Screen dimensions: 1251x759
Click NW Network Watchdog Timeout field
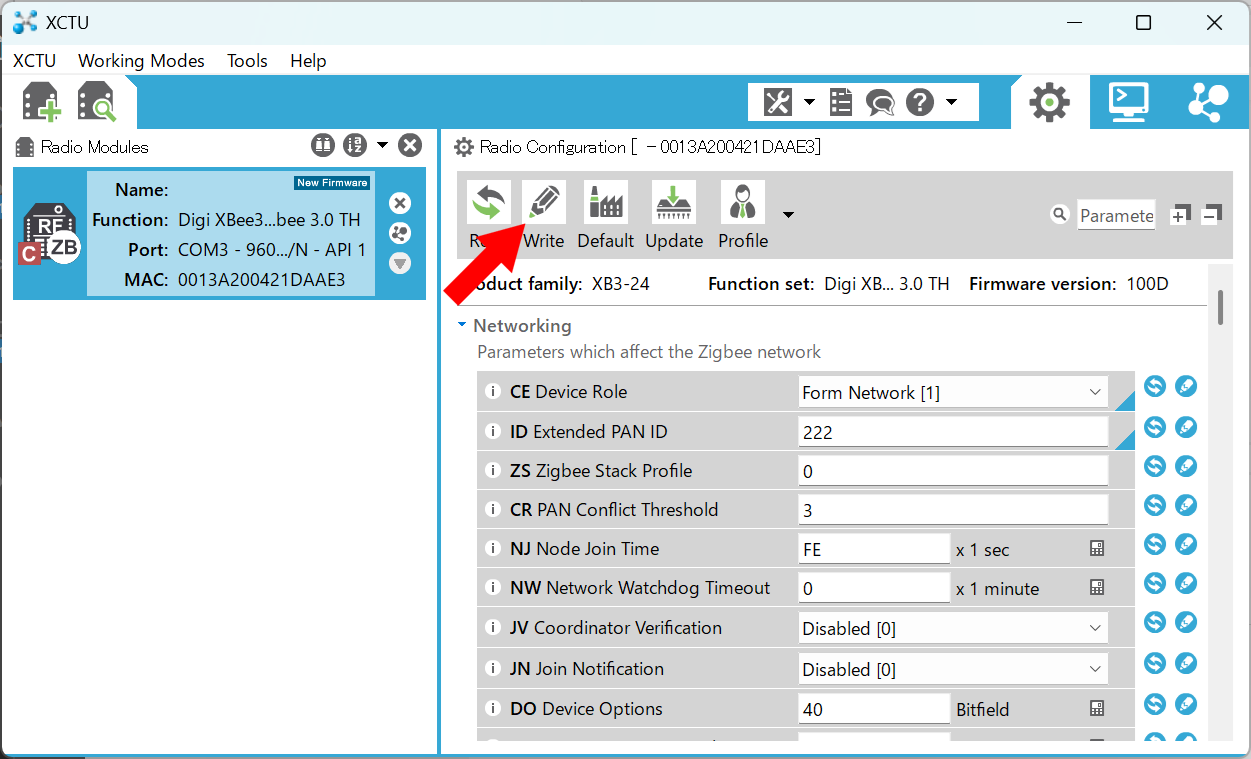click(874, 588)
